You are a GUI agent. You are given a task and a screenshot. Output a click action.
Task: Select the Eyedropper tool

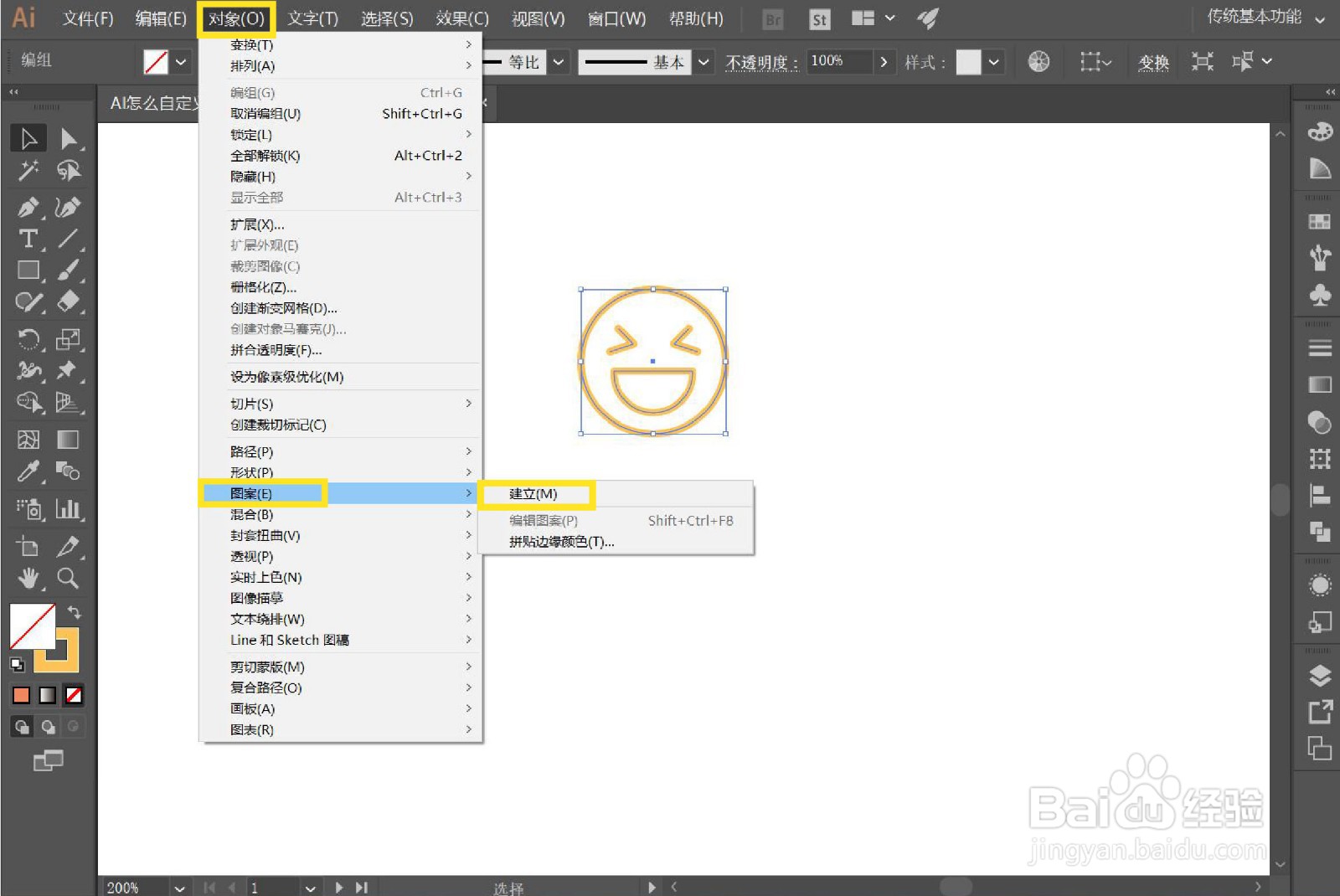(x=28, y=471)
